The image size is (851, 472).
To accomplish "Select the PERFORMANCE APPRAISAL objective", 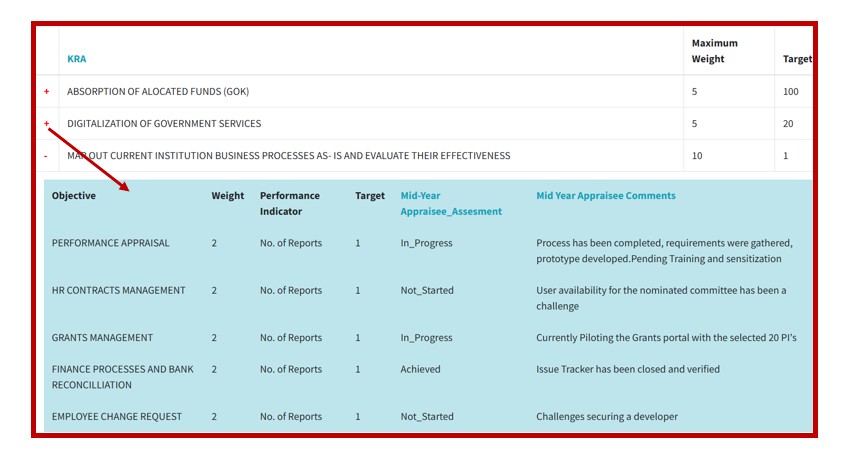I will point(111,243).
